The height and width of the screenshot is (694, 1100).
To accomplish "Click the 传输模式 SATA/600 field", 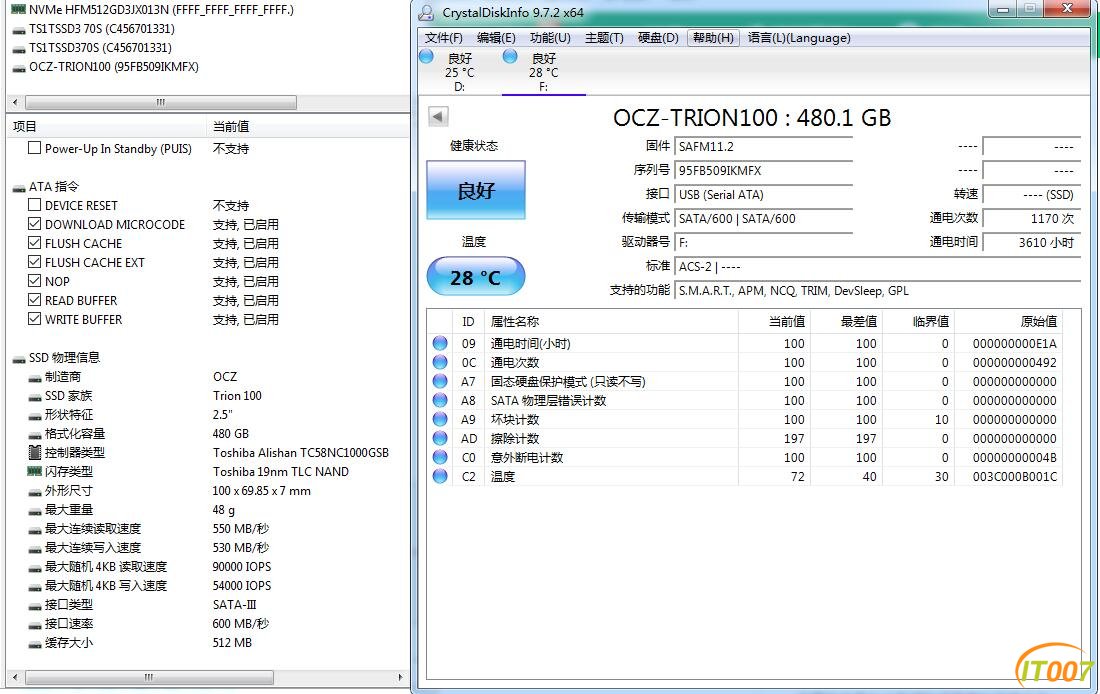I will tap(763, 218).
